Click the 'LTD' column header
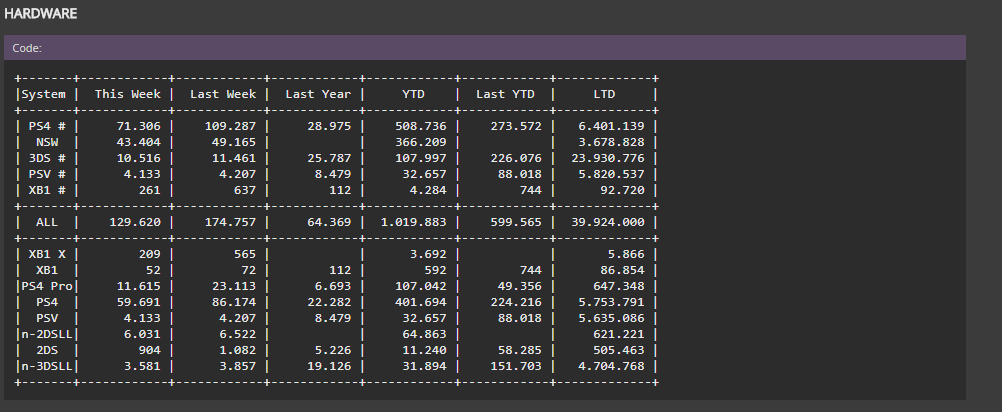 [604, 94]
